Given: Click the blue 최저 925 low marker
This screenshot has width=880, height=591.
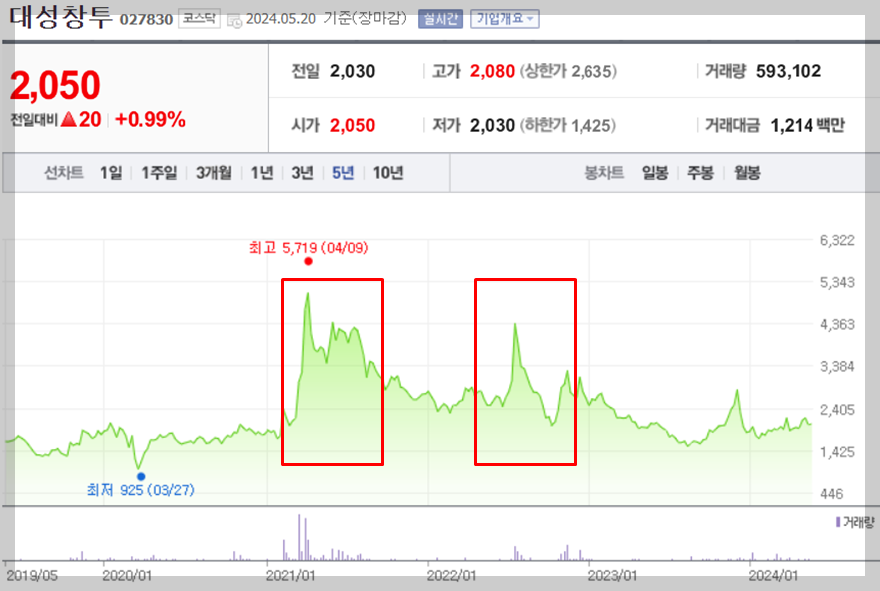Looking at the screenshot, I should tap(141, 477).
